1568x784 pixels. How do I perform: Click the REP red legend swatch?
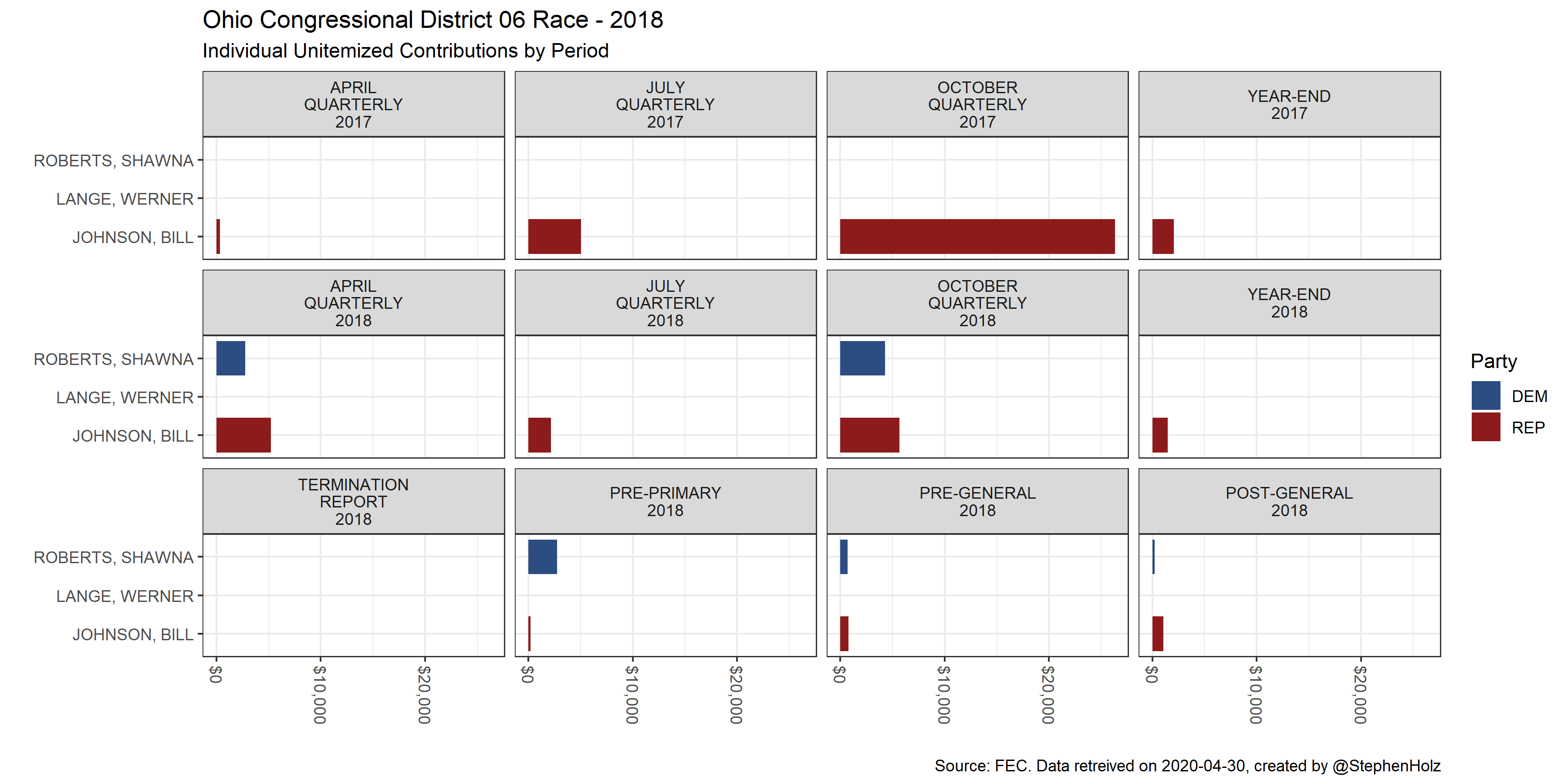pos(1485,427)
